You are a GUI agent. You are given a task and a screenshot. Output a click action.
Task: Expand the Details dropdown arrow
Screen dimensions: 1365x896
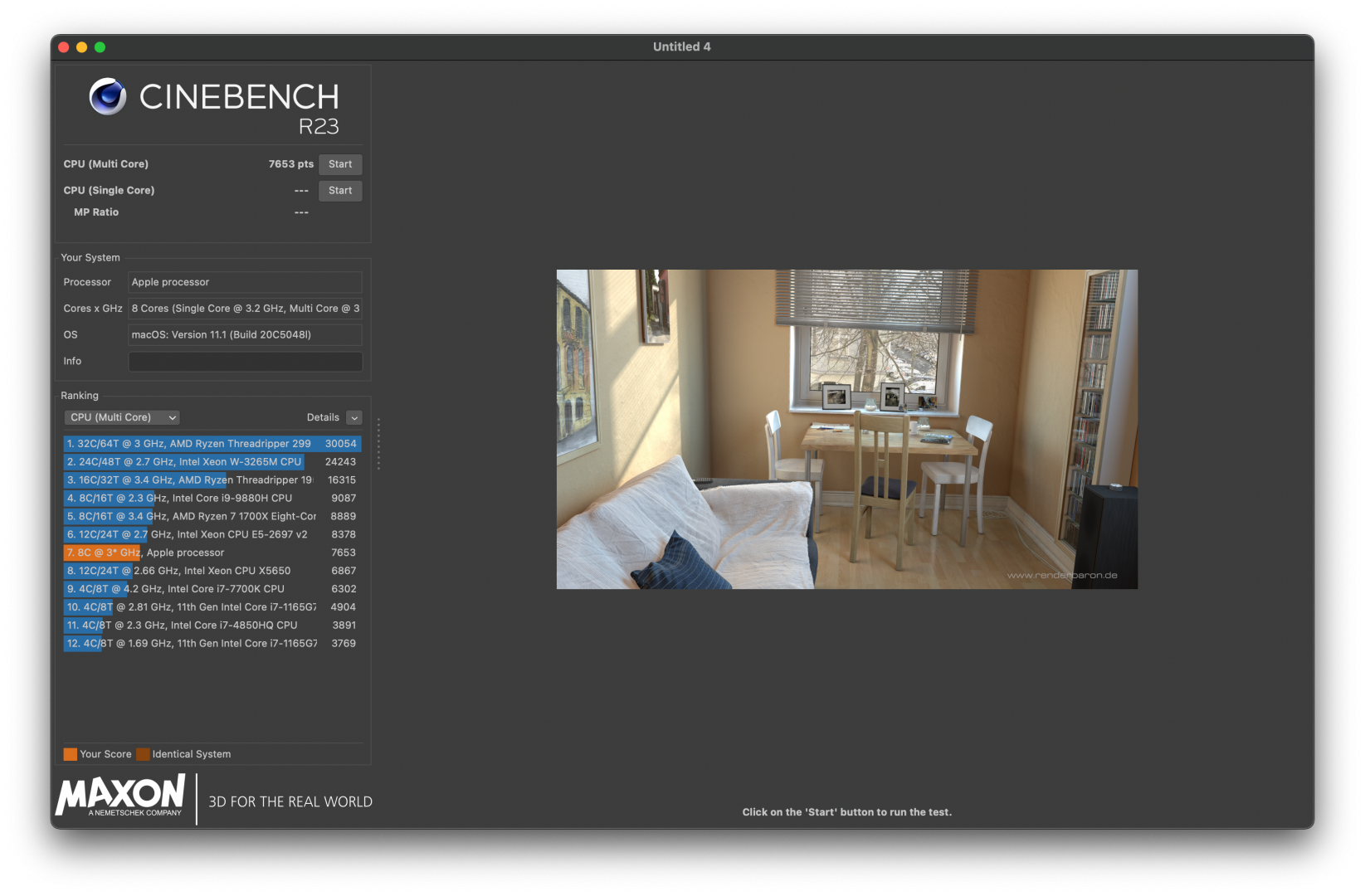coord(354,417)
